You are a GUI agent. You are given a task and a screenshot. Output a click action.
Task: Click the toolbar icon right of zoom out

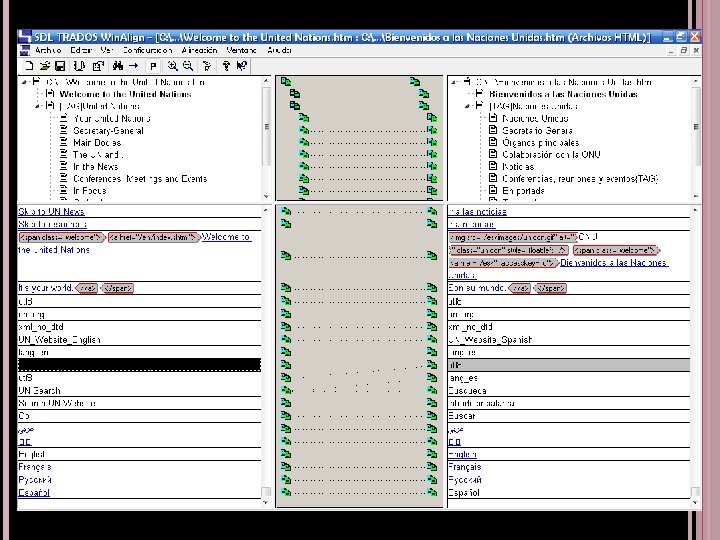click(207, 66)
